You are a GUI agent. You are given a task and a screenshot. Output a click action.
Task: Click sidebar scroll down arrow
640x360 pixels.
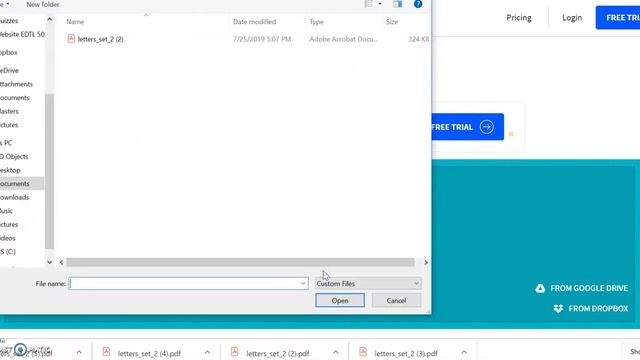point(49,262)
